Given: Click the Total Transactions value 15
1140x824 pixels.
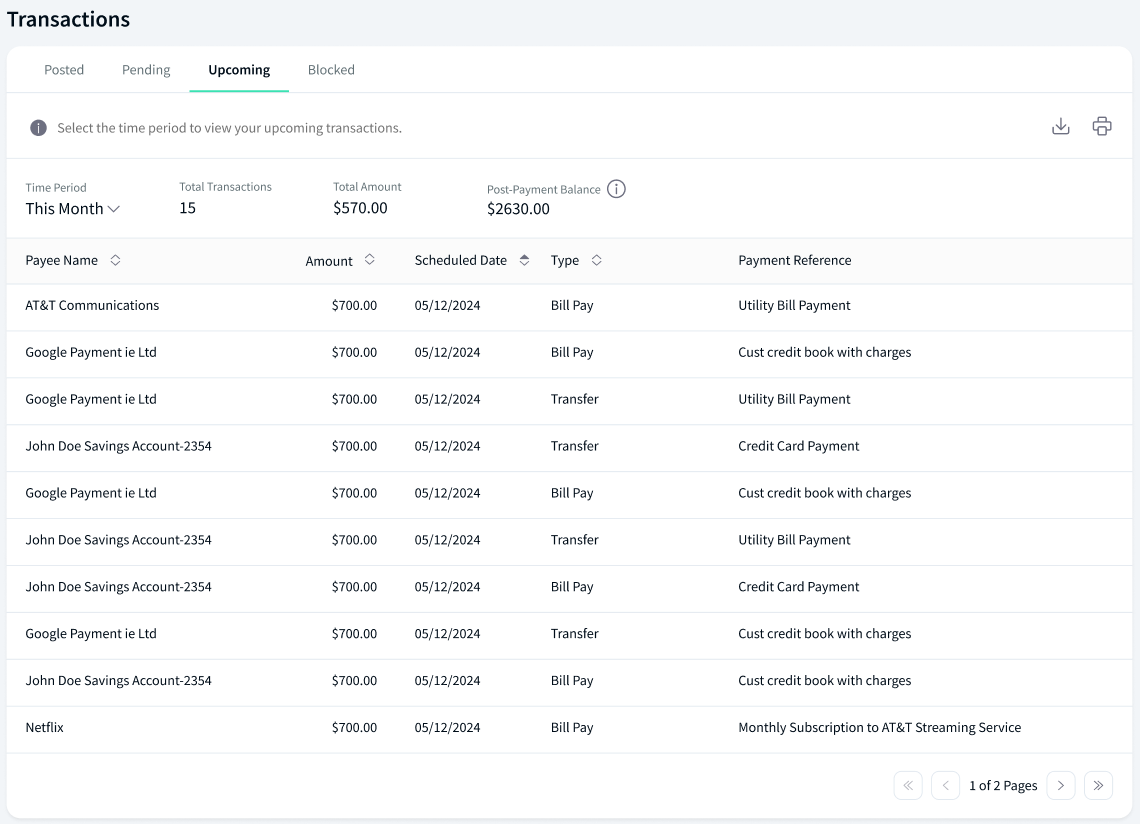Looking at the screenshot, I should point(188,208).
